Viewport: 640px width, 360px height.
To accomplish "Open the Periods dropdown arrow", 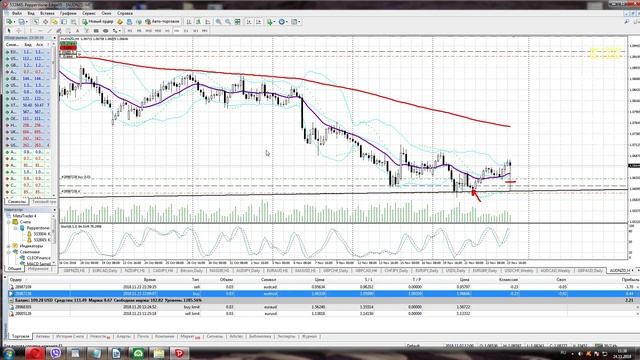I will [x=287, y=22].
